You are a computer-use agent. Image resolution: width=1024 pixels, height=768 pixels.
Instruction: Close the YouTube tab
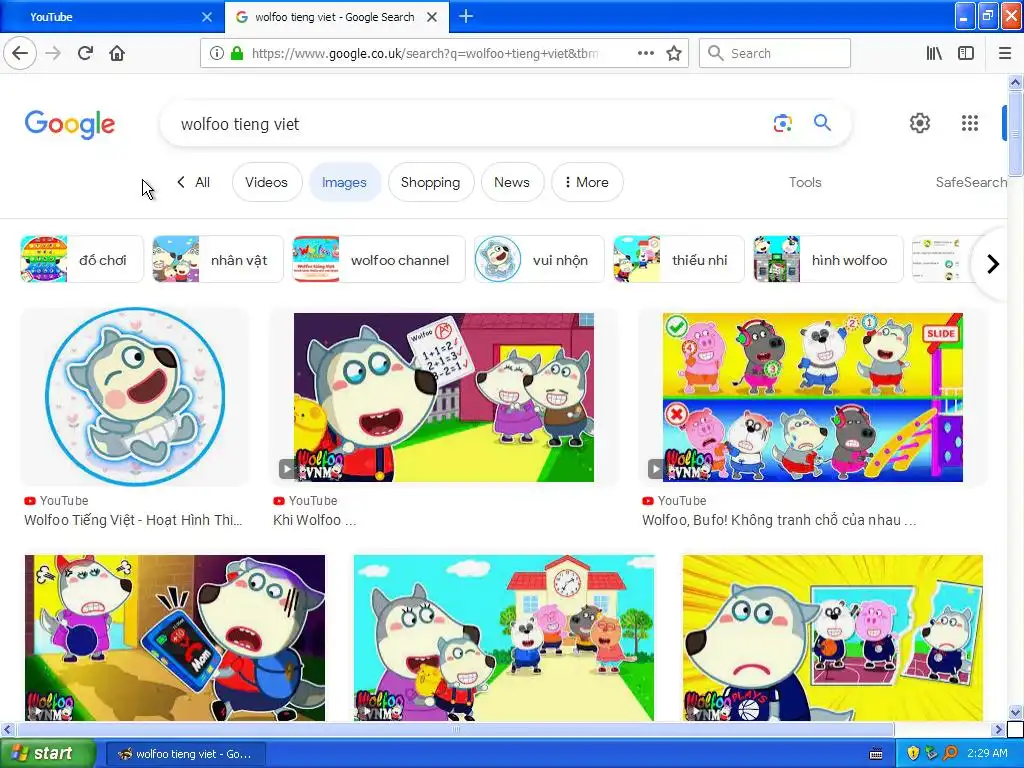pos(206,17)
